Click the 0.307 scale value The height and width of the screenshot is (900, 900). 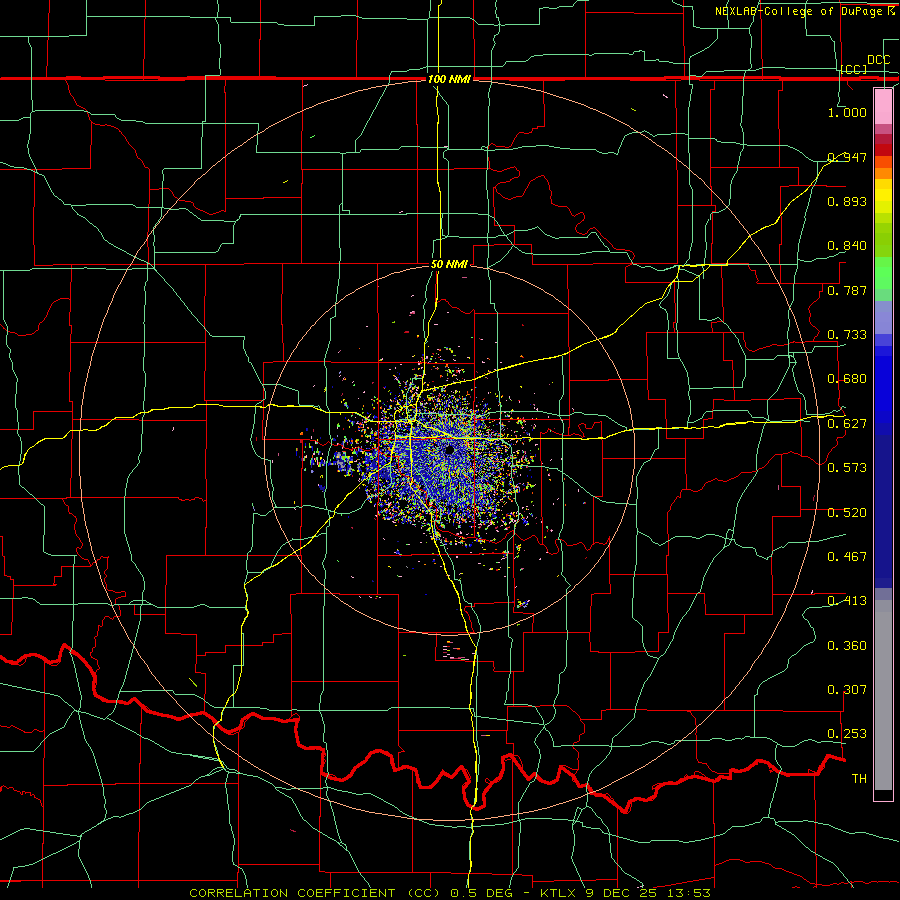pos(847,690)
